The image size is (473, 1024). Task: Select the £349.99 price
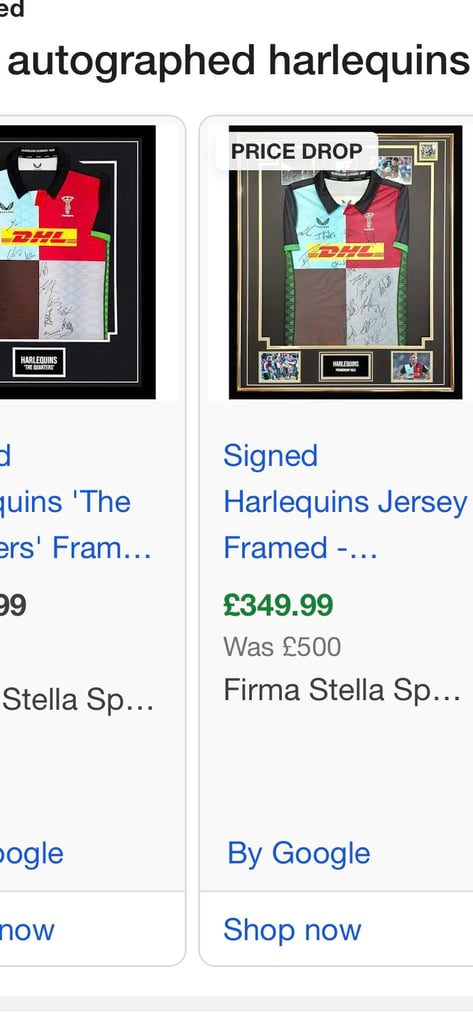pyautogui.click(x=278, y=605)
